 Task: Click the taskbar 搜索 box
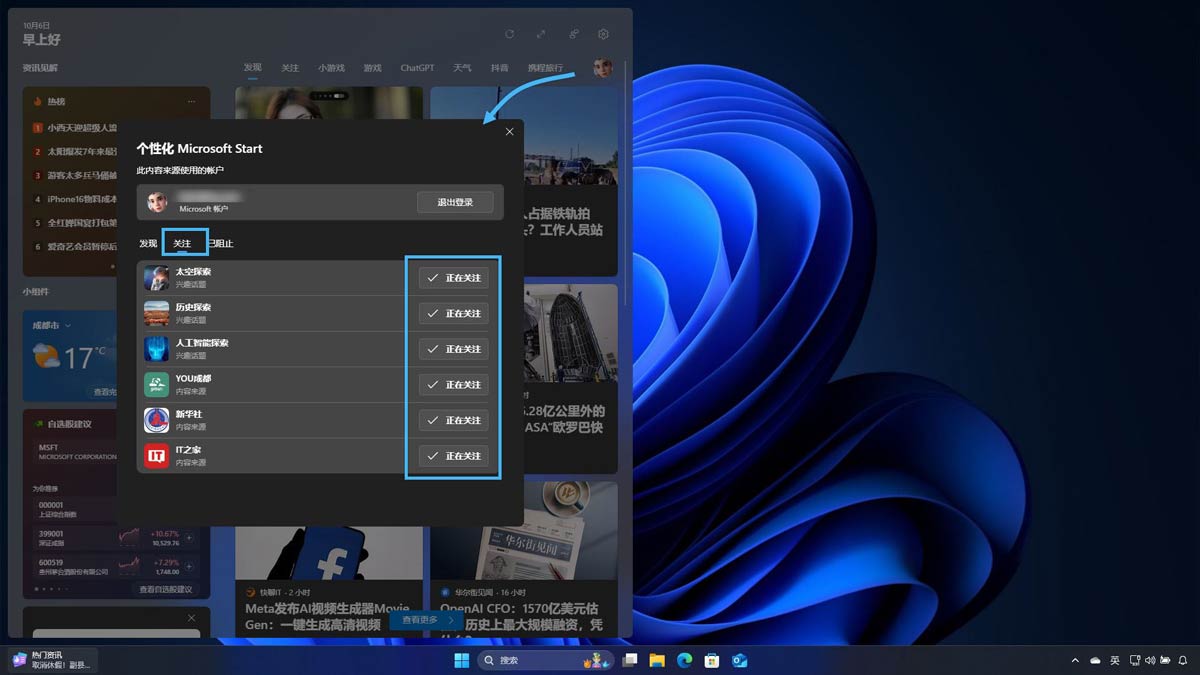point(530,660)
